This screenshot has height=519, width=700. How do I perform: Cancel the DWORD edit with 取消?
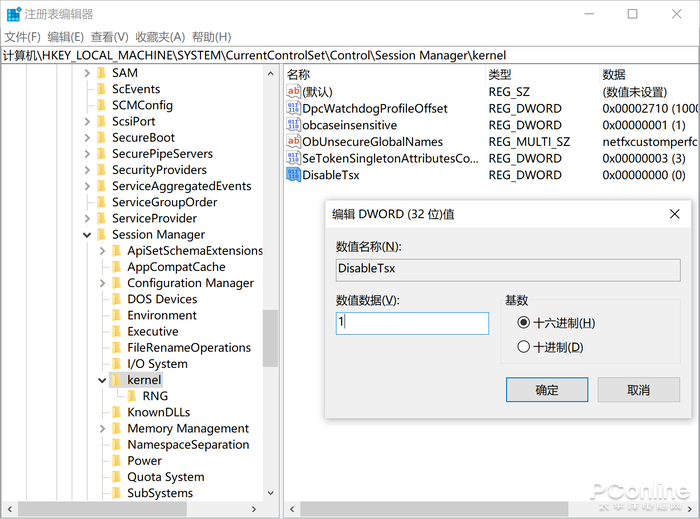tap(638, 390)
